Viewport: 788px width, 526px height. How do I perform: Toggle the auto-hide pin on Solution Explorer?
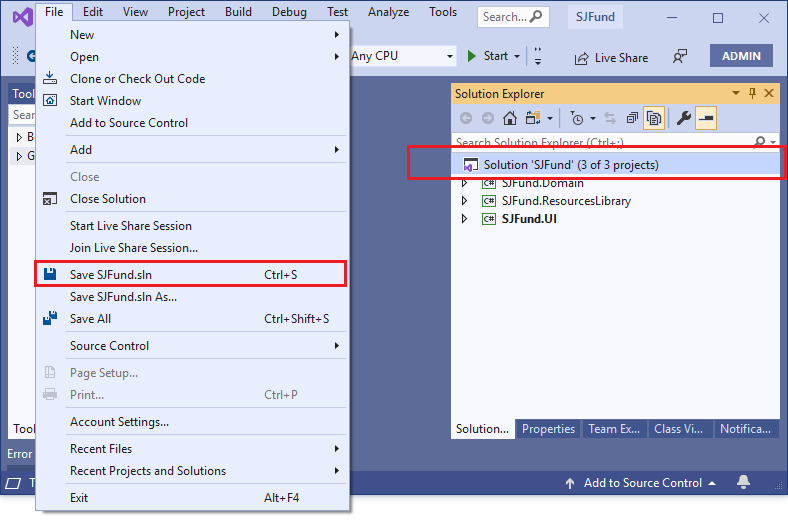click(752, 93)
